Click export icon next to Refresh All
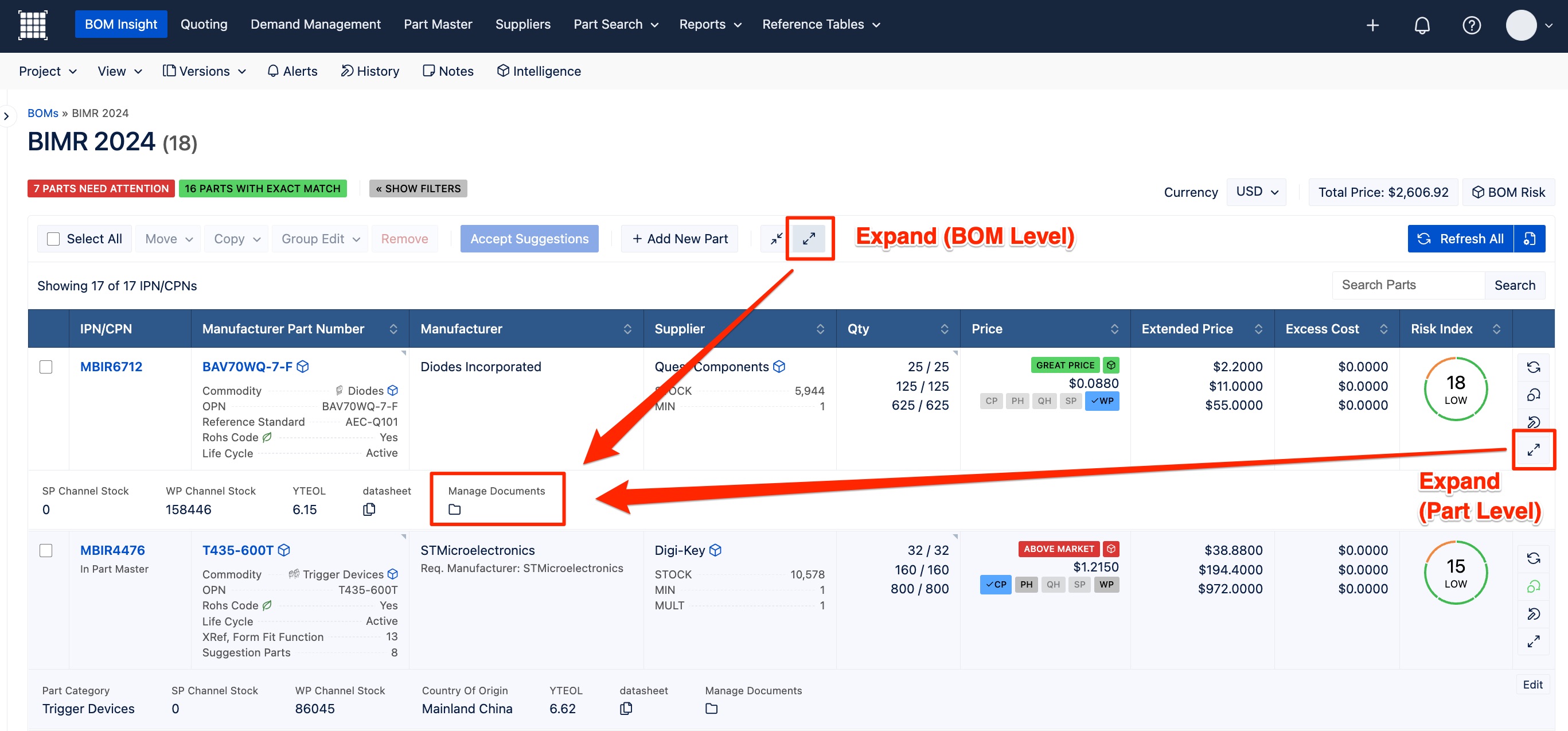This screenshot has width=1568, height=731. tap(1530, 239)
